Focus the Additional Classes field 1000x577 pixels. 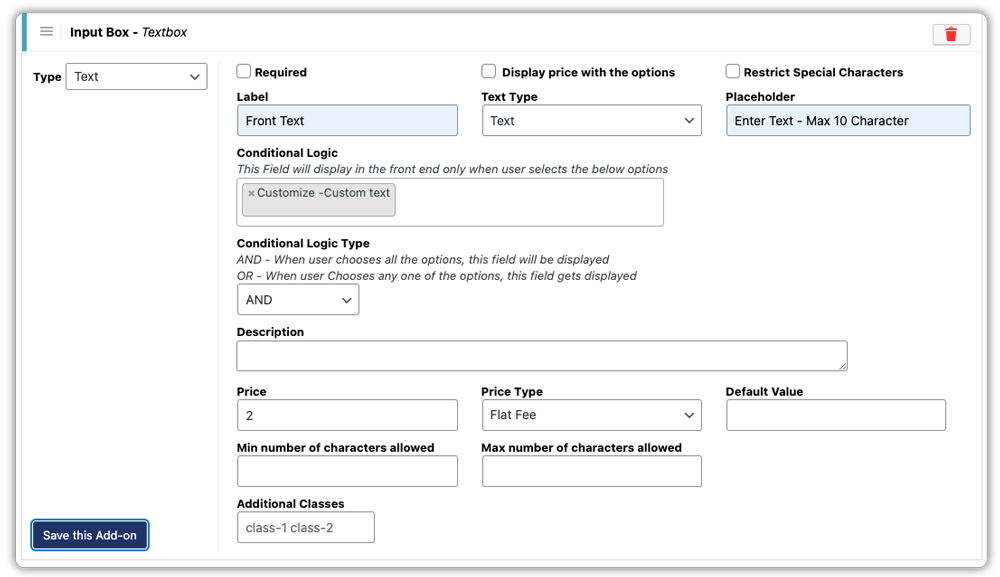(305, 527)
